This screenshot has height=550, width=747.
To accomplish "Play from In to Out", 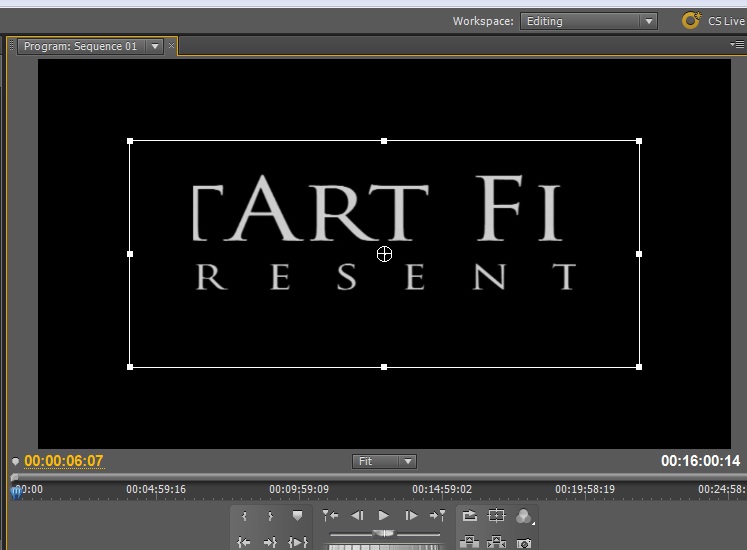I will pyautogui.click(x=298, y=542).
